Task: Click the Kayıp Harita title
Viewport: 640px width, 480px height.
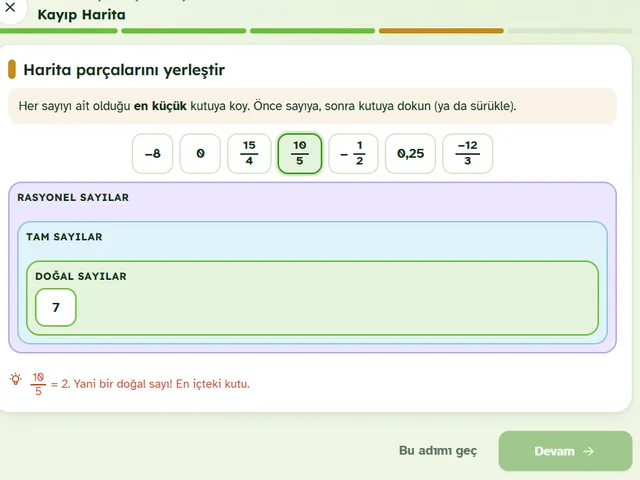Action: (x=82, y=15)
